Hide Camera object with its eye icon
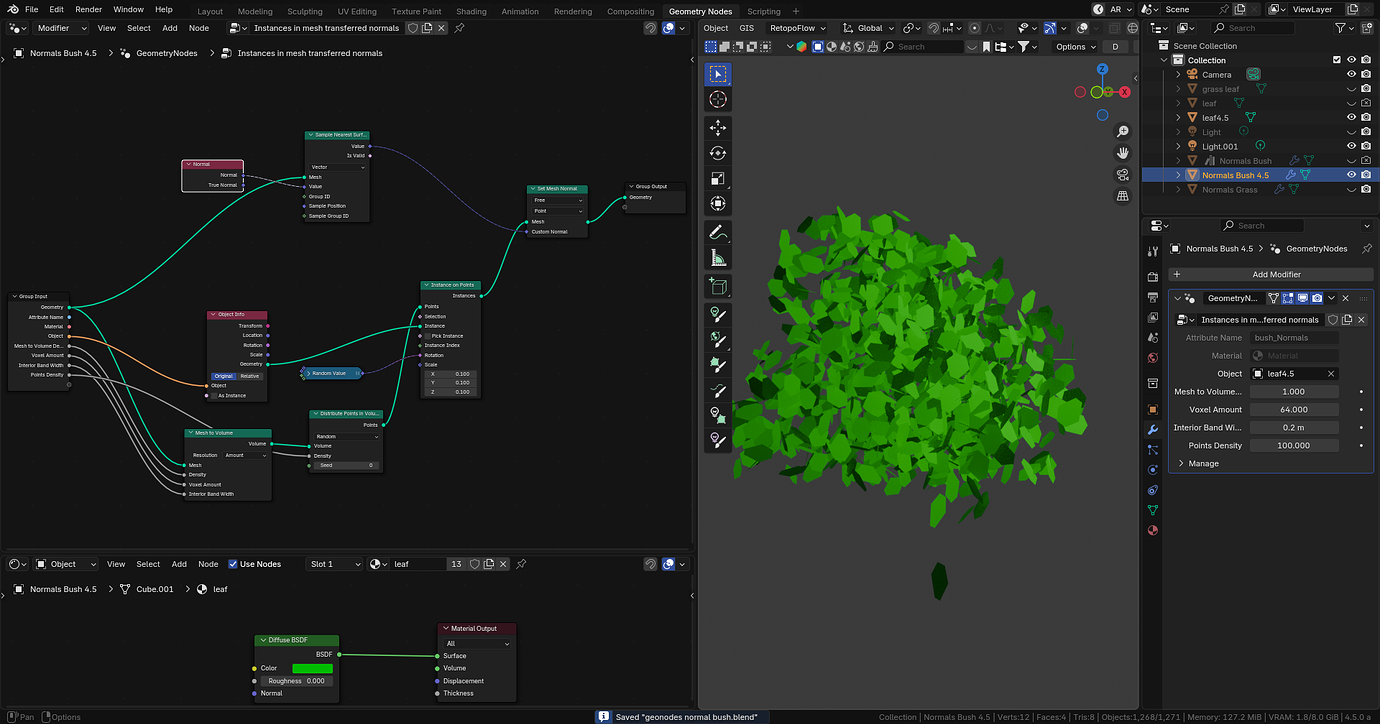This screenshot has height=724, width=1380. [x=1352, y=74]
